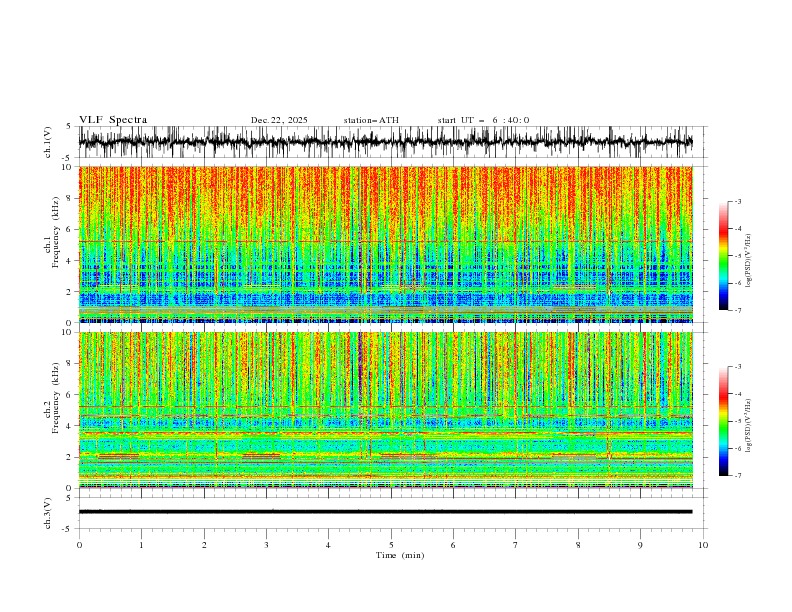The height and width of the screenshot is (612, 792).
Task: Click time axis tick label '10'
Action: [x=703, y=545]
